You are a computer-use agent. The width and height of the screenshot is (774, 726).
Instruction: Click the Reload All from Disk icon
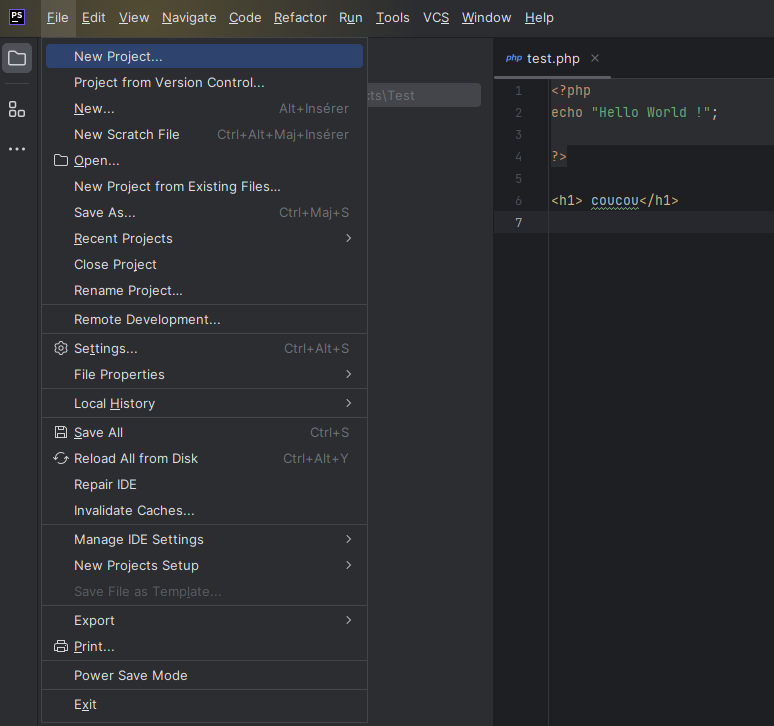[x=61, y=458]
